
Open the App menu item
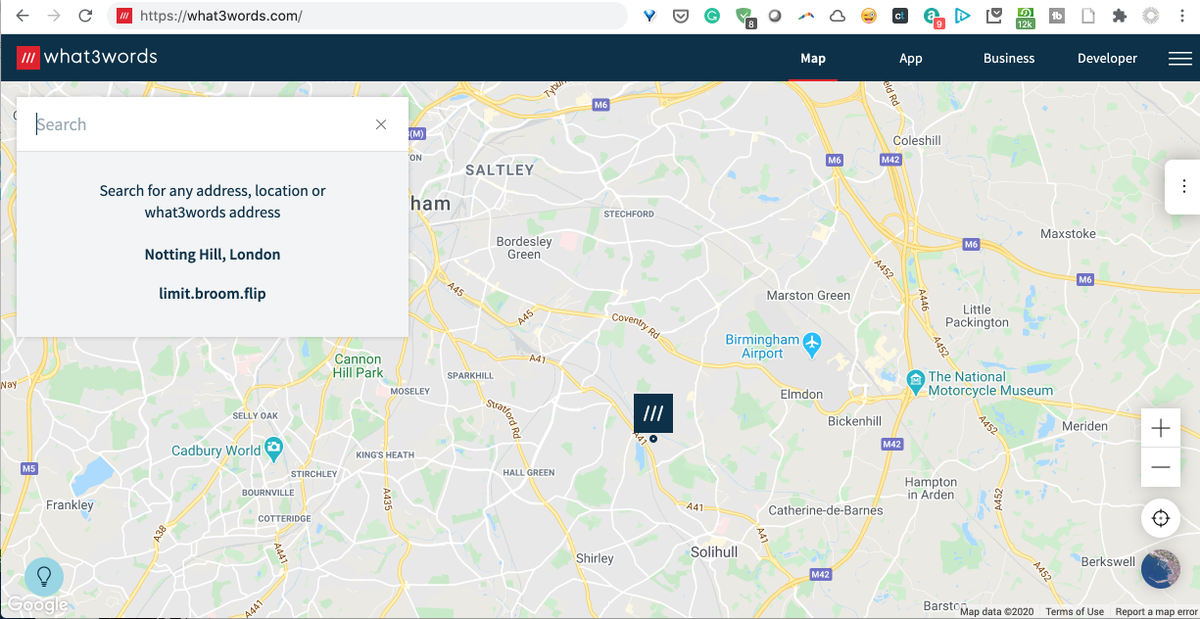coord(910,58)
